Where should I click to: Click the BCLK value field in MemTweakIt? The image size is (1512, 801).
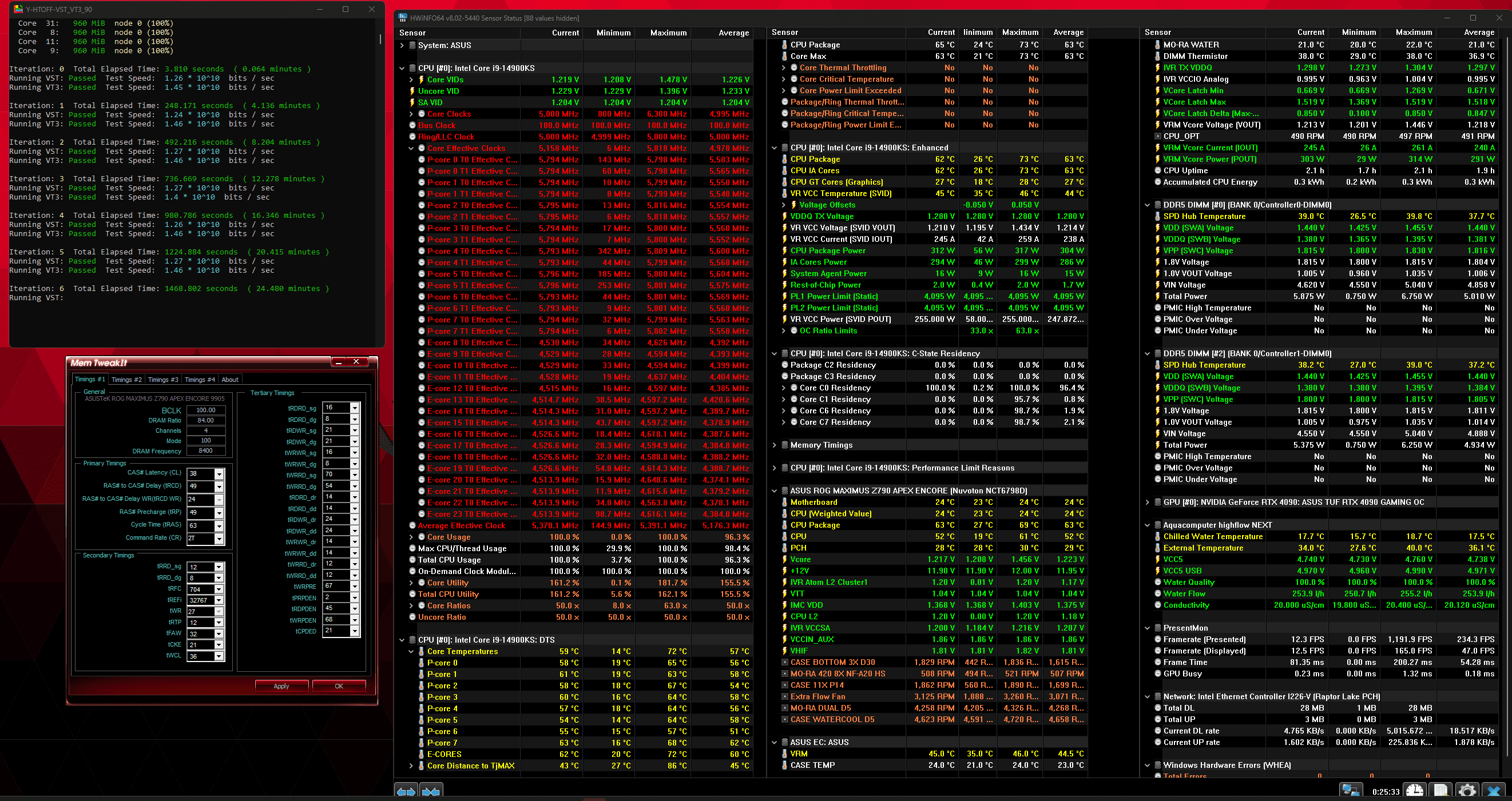click(x=205, y=410)
